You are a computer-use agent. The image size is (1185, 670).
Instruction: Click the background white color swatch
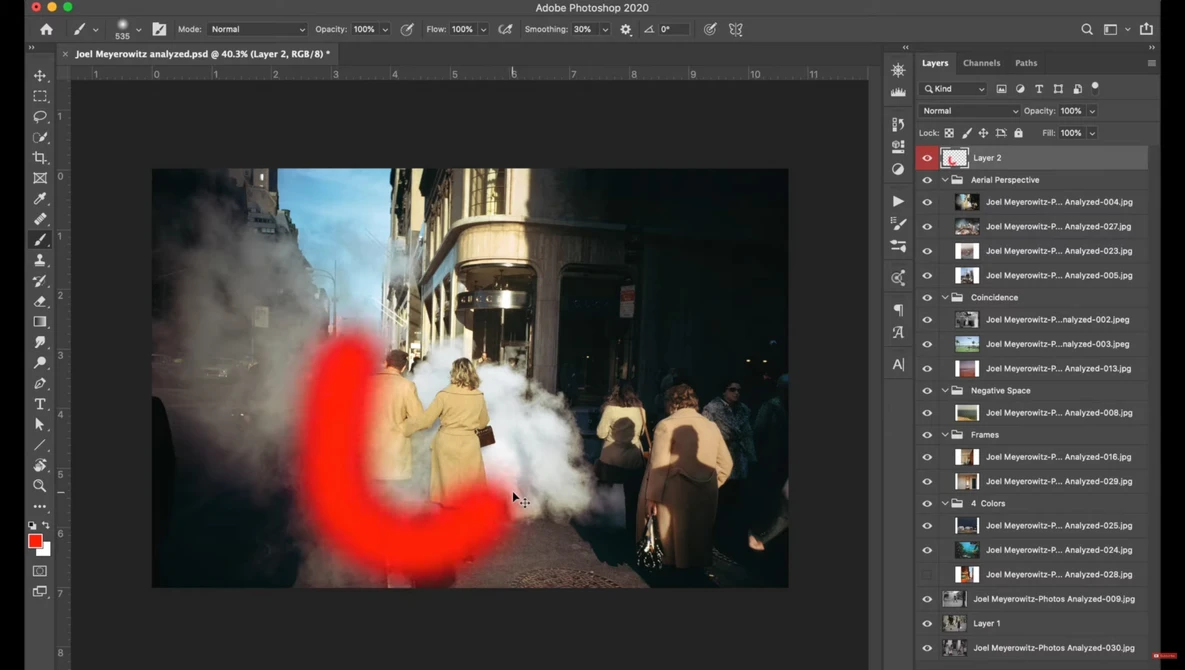point(45,550)
